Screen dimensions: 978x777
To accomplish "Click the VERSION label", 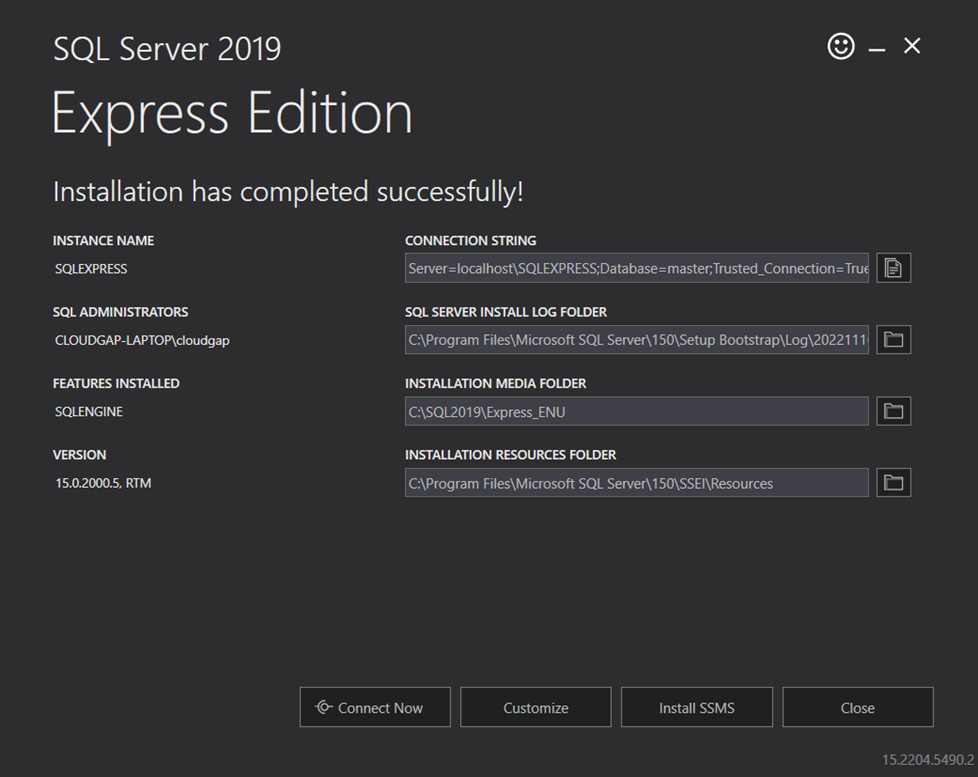I will coord(79,455).
